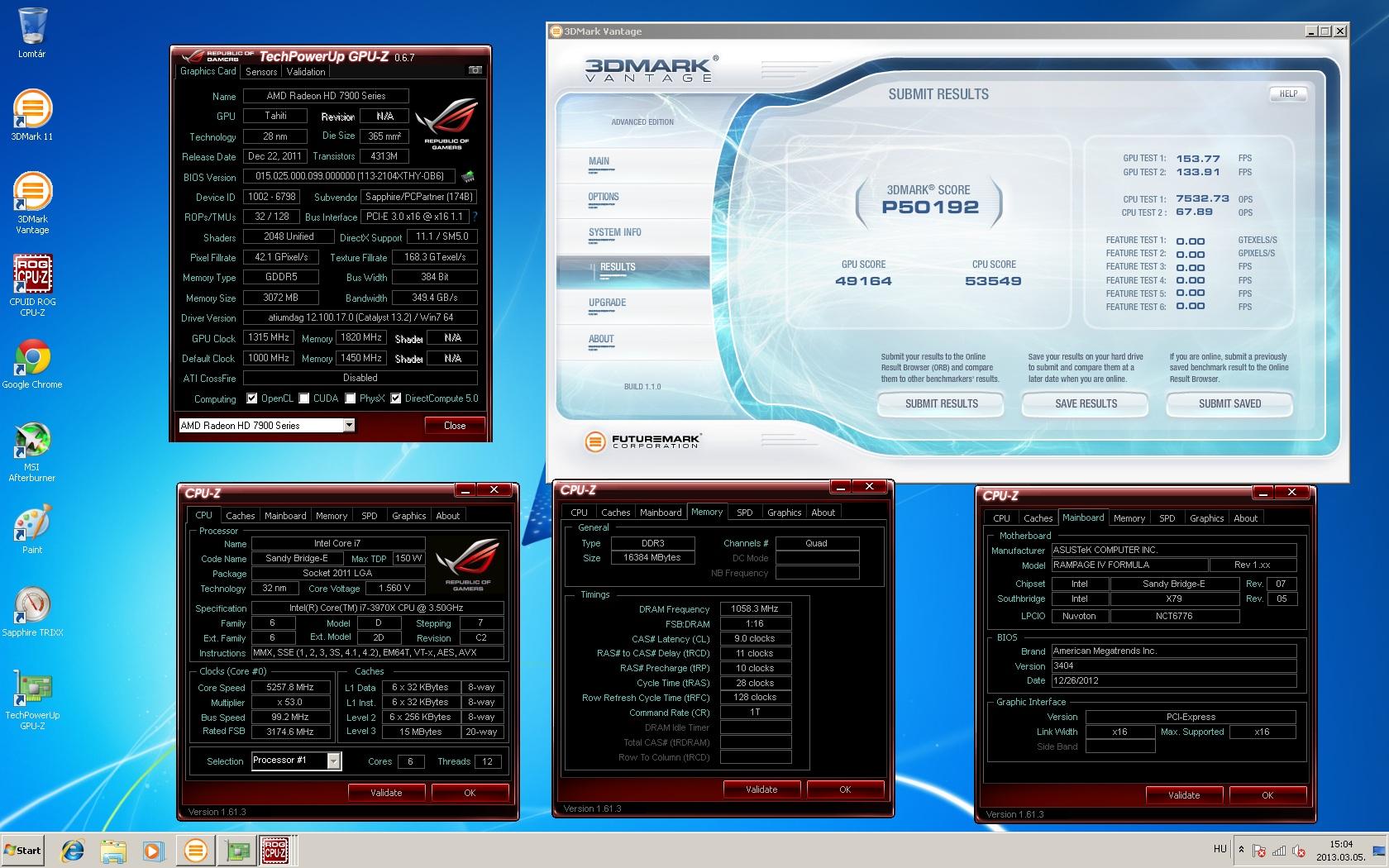This screenshot has width=1389, height=868.
Task: Click the Close button in GPU-Z
Action: click(x=455, y=425)
